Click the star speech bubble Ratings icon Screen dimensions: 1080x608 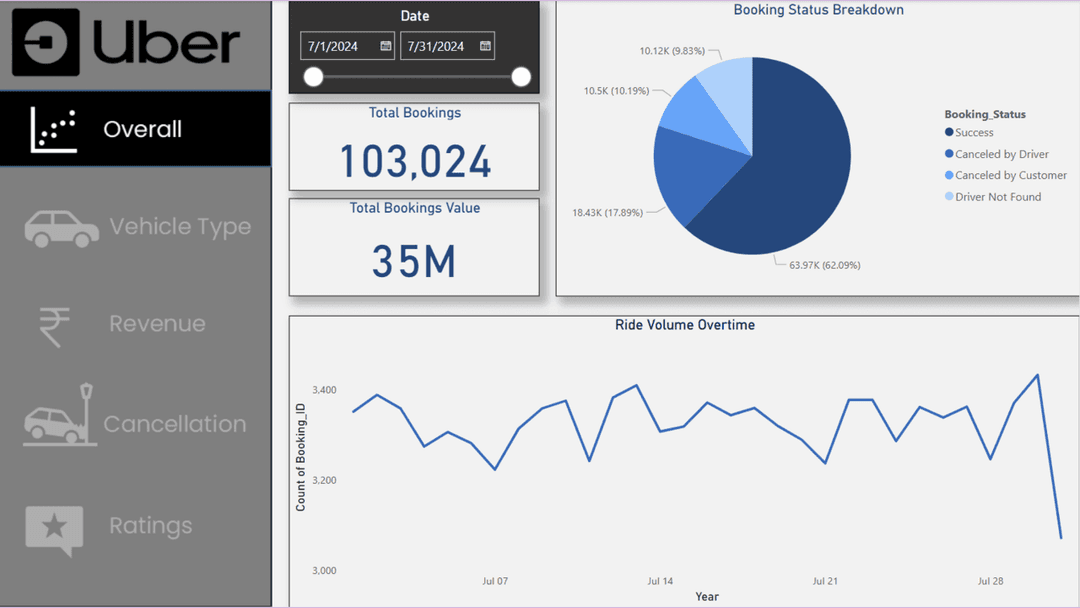point(54,529)
